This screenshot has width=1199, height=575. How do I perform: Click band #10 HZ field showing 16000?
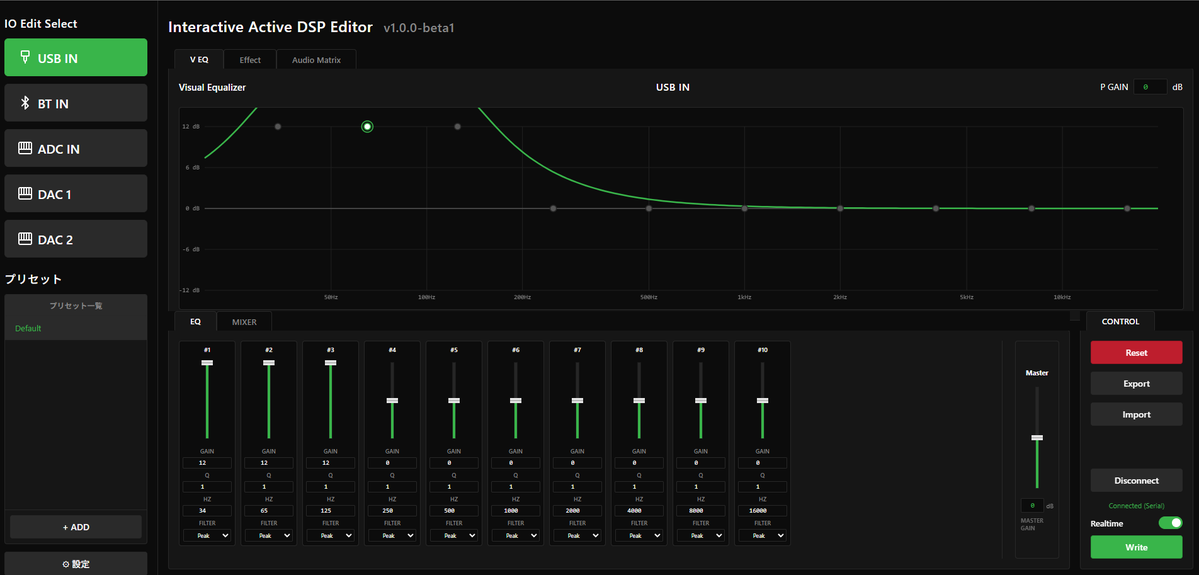coord(762,510)
